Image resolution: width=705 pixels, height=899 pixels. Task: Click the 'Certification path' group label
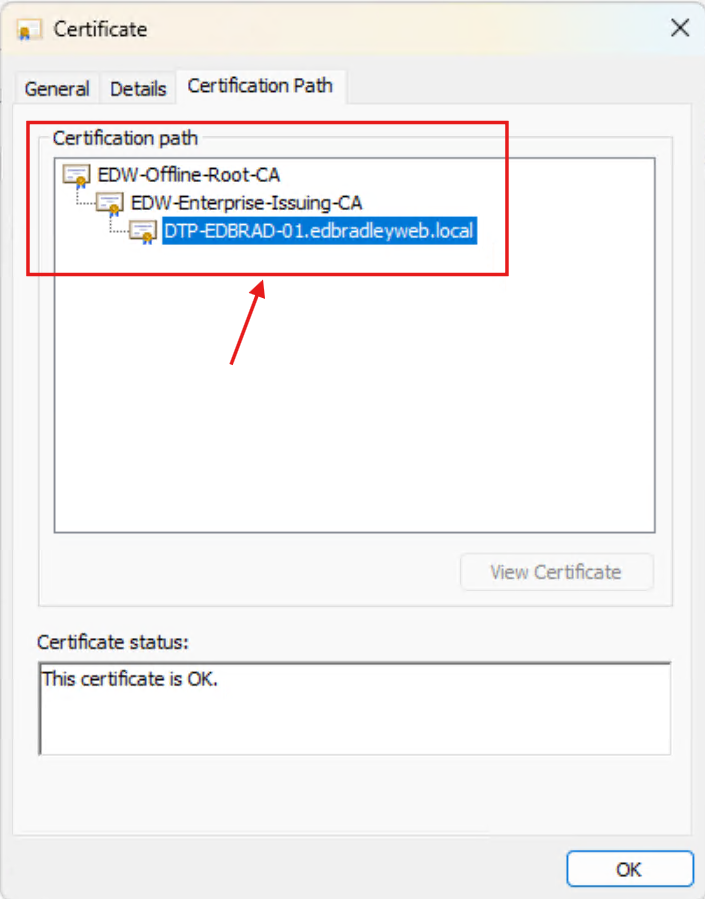[125, 138]
